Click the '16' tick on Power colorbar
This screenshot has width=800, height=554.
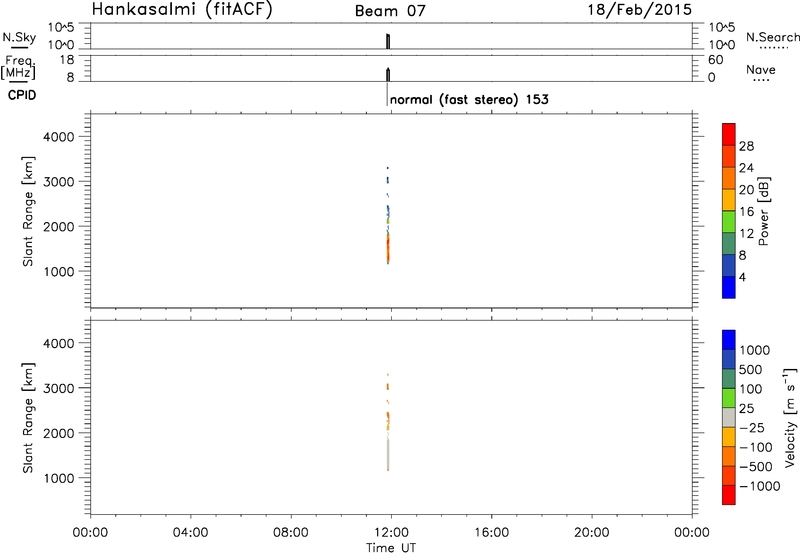point(746,212)
